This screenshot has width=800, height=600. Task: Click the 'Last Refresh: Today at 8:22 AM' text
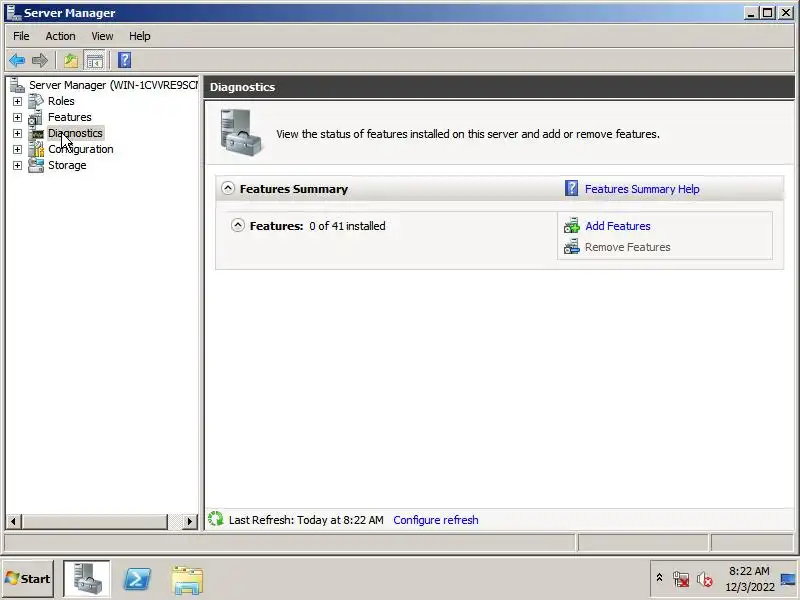coord(306,520)
